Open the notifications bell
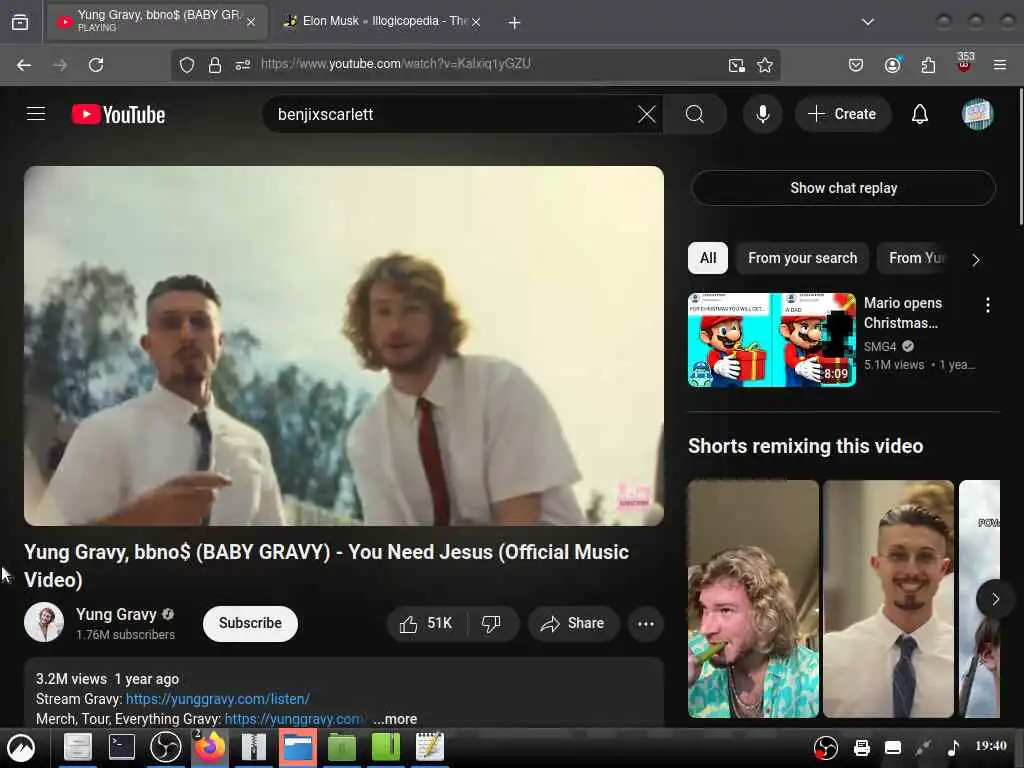Viewport: 1024px width, 768px height. click(x=920, y=114)
